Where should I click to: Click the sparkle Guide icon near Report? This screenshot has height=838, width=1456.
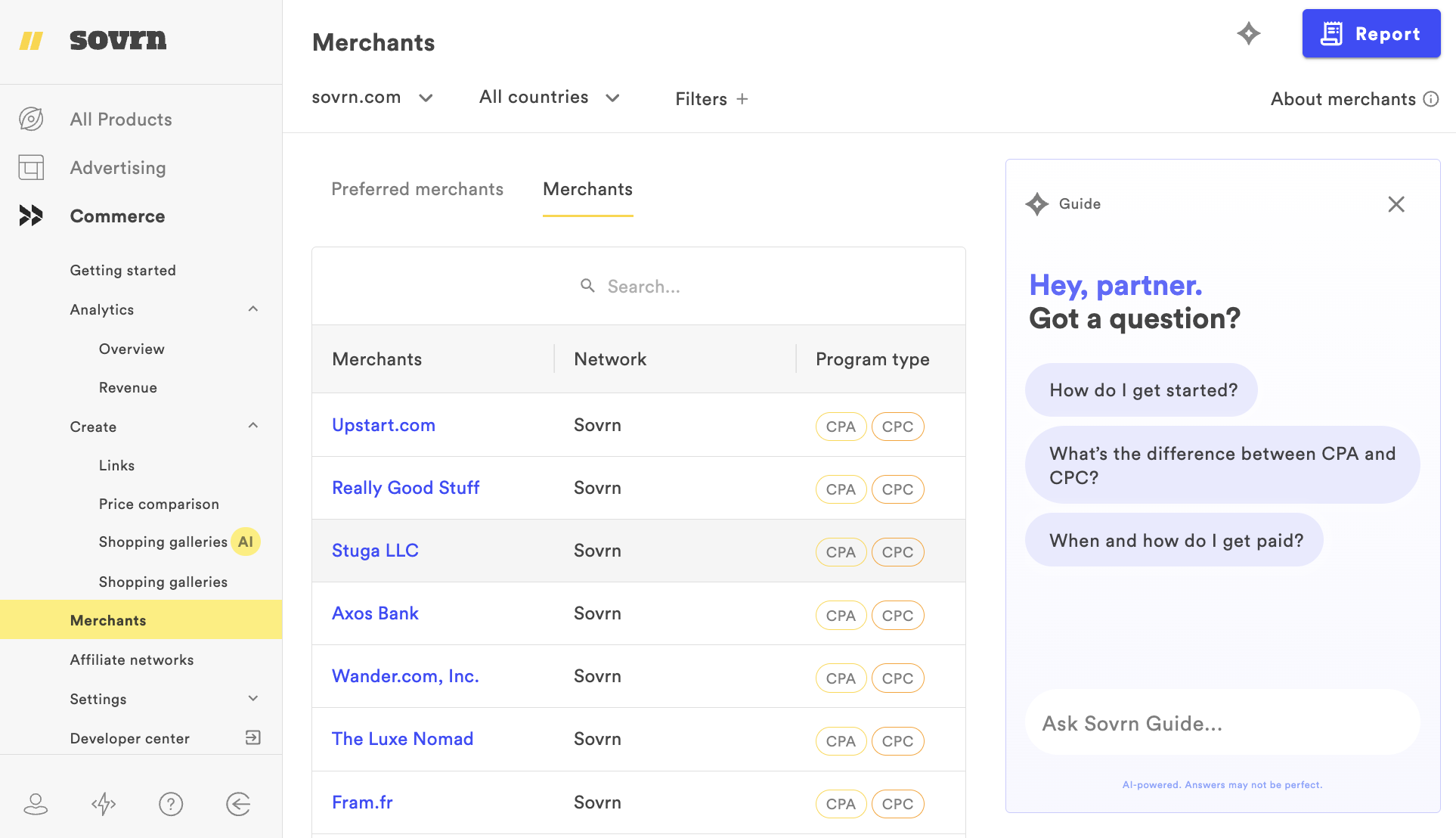tap(1248, 33)
